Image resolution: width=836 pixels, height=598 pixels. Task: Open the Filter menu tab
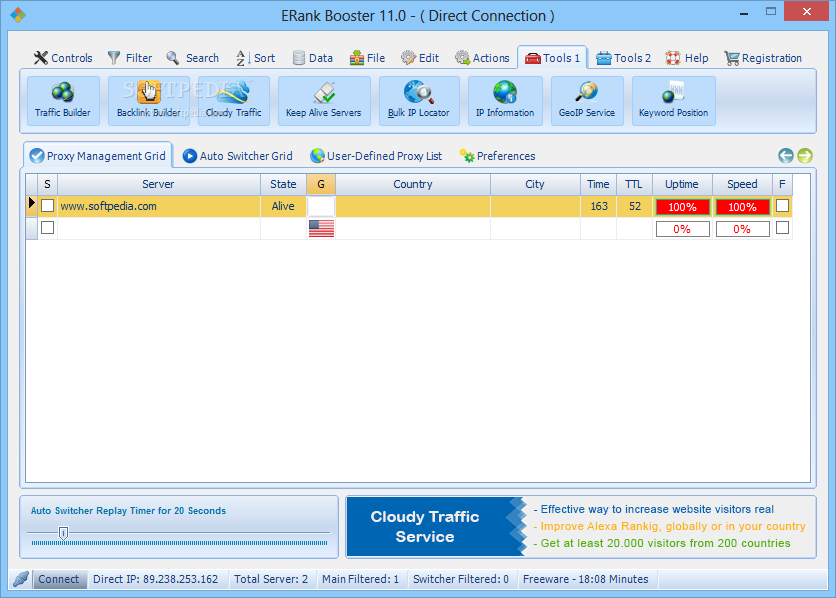(130, 58)
